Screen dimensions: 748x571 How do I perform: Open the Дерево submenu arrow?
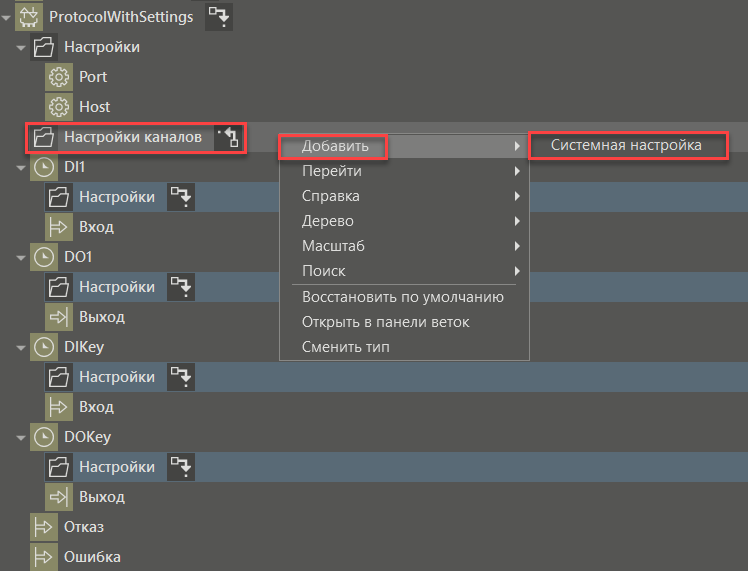pos(517,221)
